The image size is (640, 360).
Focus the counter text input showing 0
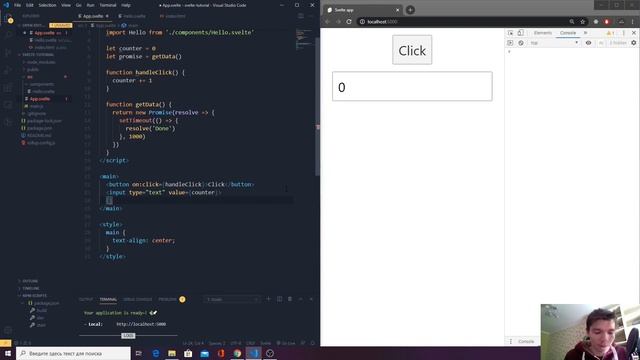tap(412, 86)
